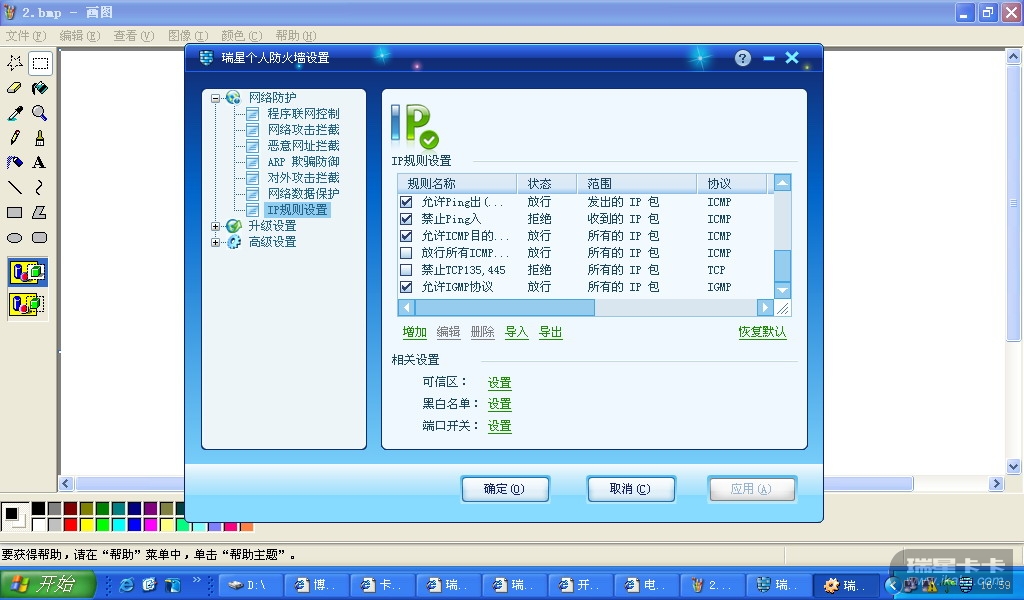Click the 增加 link to add rule

point(415,332)
